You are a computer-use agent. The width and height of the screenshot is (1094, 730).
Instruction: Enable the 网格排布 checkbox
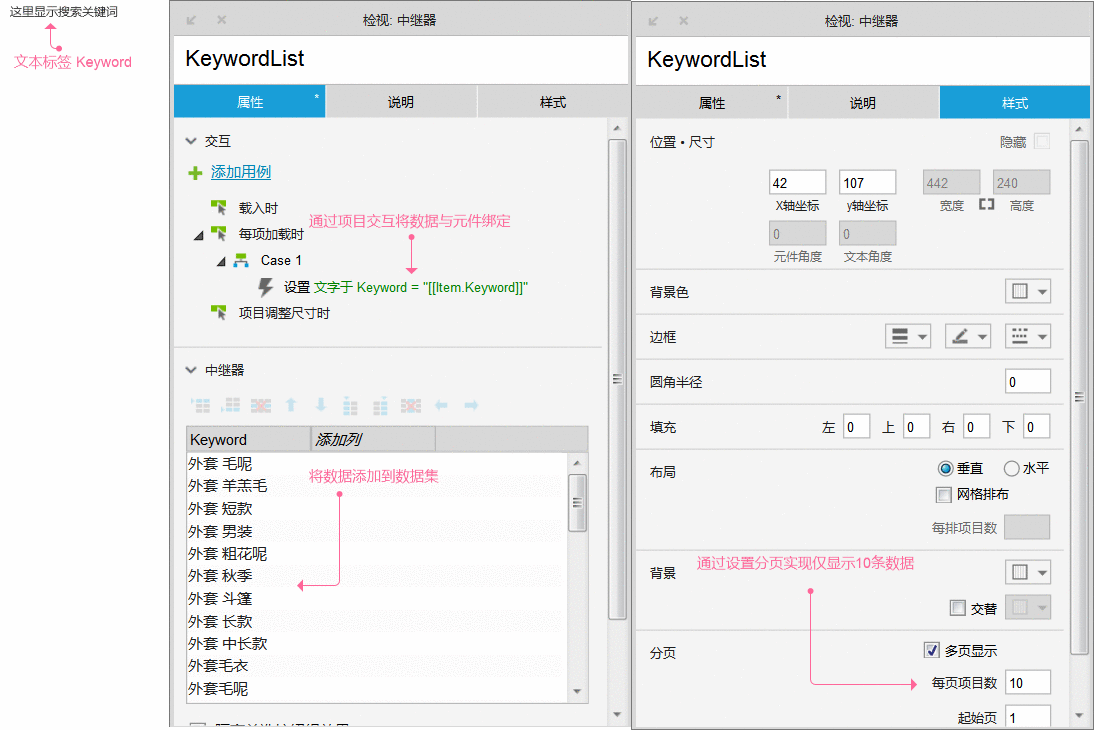point(943,495)
